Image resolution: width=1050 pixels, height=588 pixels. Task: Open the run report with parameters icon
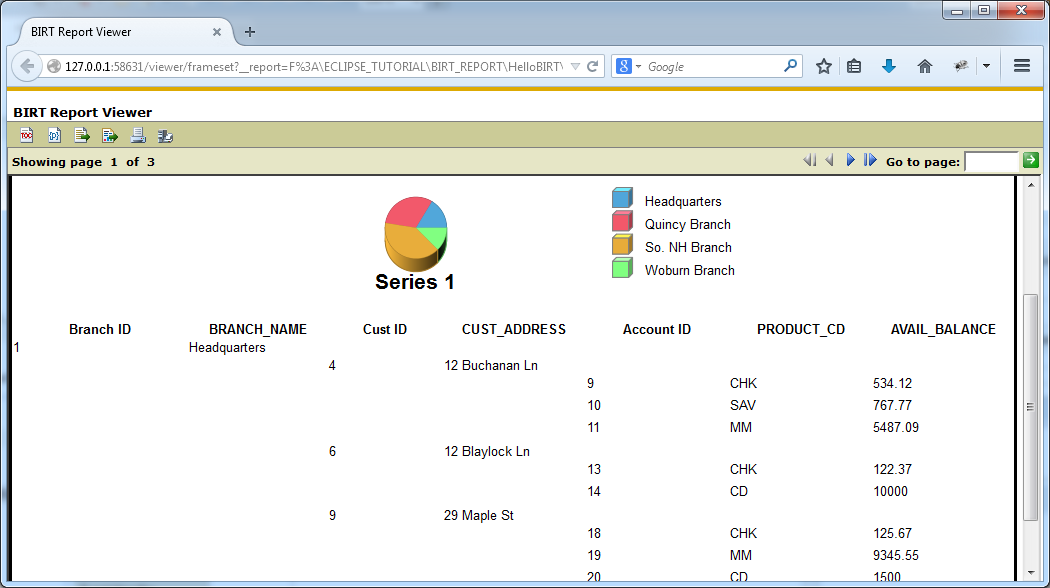click(54, 136)
